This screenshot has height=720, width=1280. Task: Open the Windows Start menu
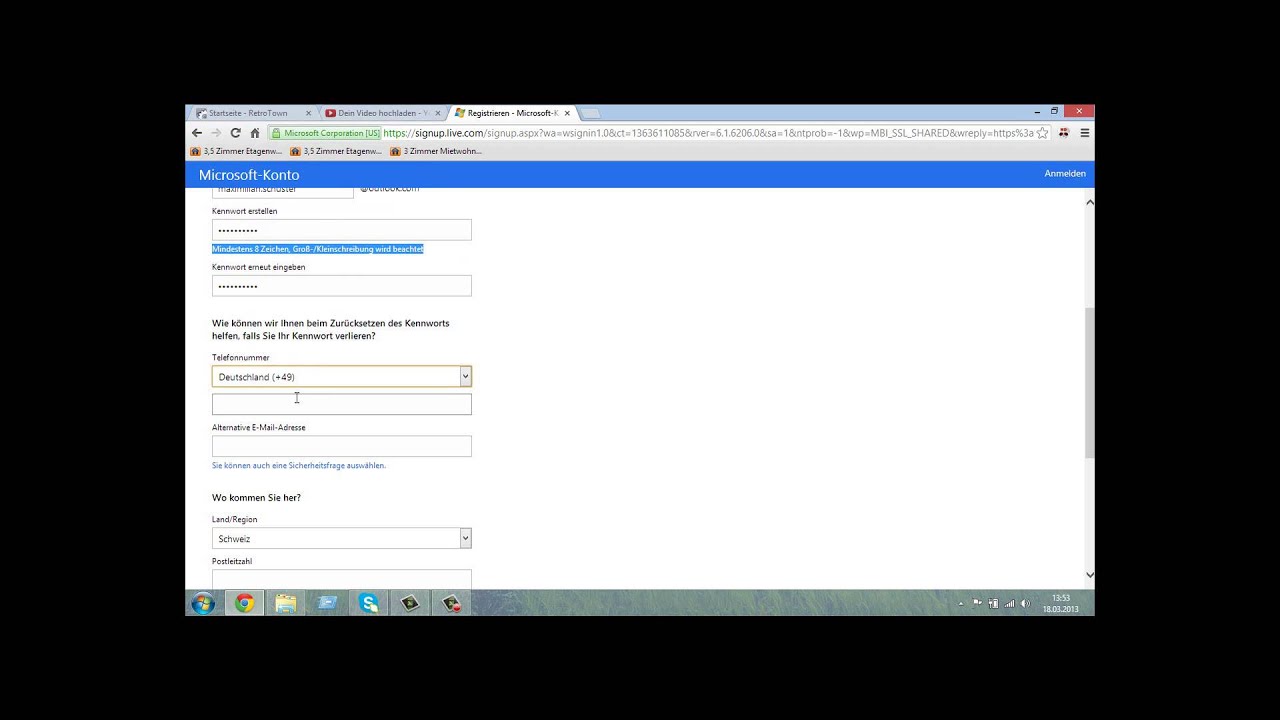(203, 603)
